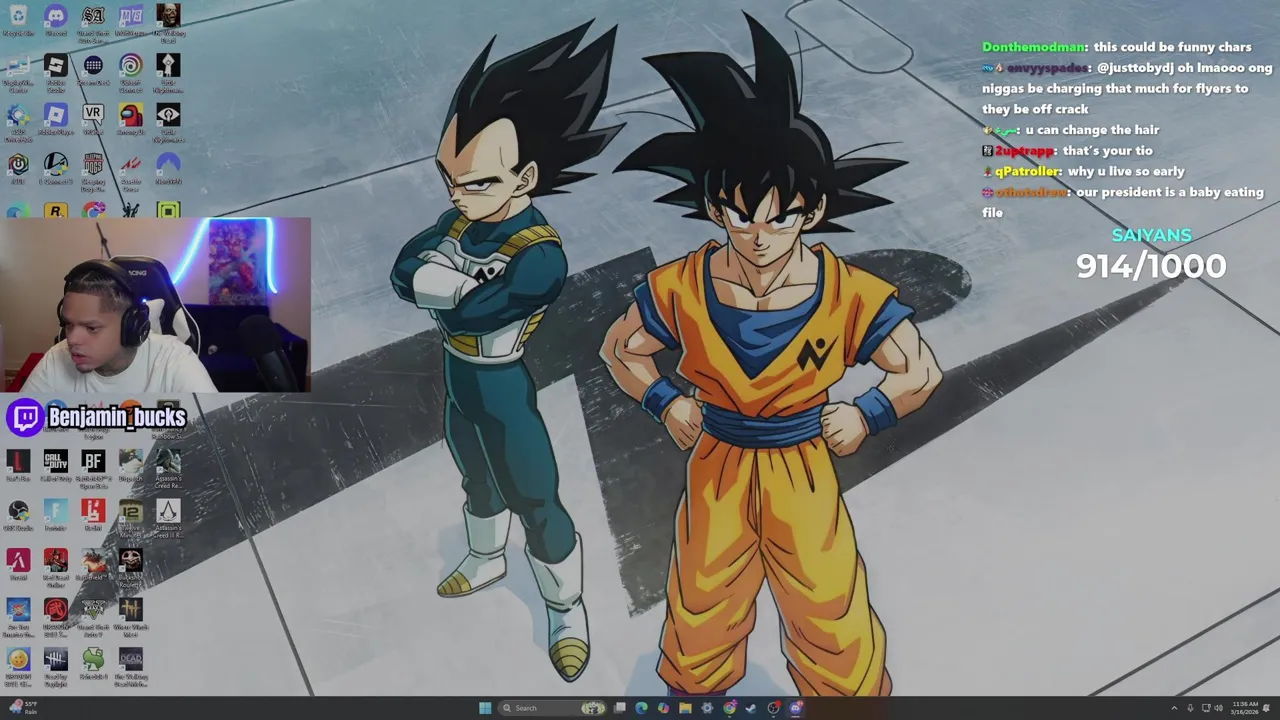Open the Assassin's Creed II white logo shortcut
The image size is (1280, 720).
pos(168,518)
